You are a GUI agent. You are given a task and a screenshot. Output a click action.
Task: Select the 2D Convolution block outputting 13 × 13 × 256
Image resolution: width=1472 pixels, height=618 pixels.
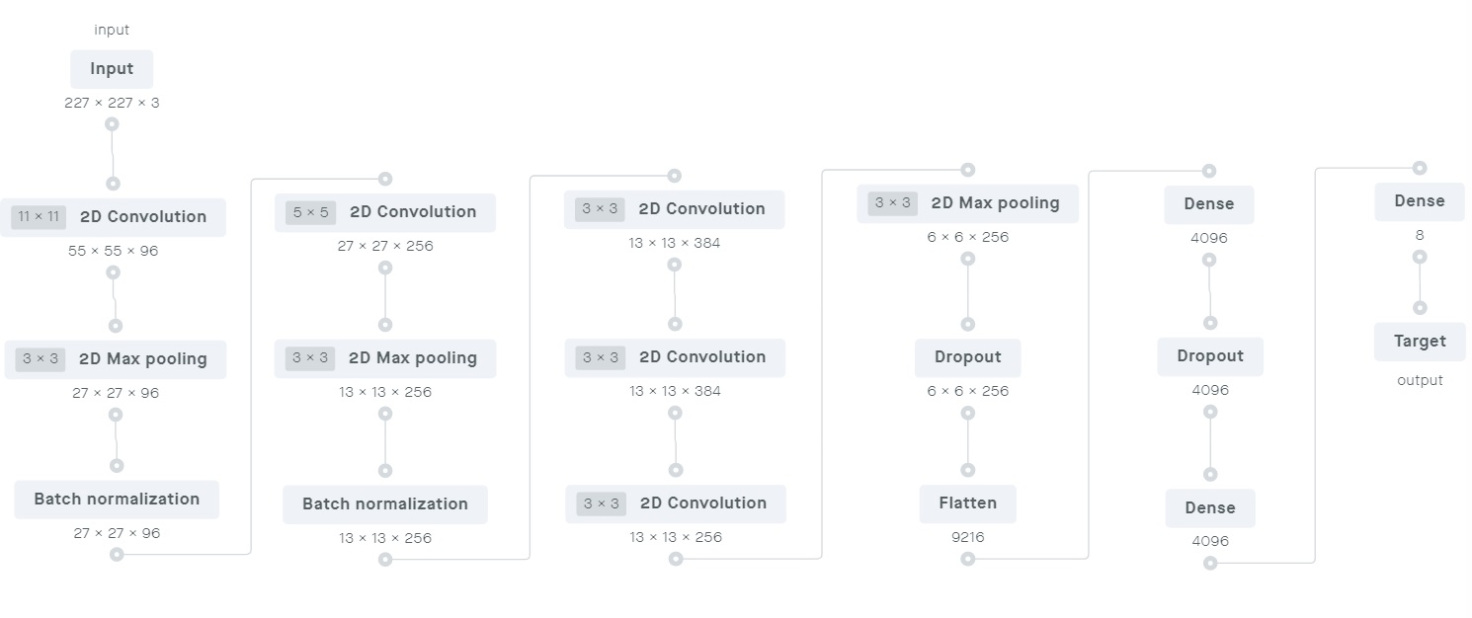point(675,503)
